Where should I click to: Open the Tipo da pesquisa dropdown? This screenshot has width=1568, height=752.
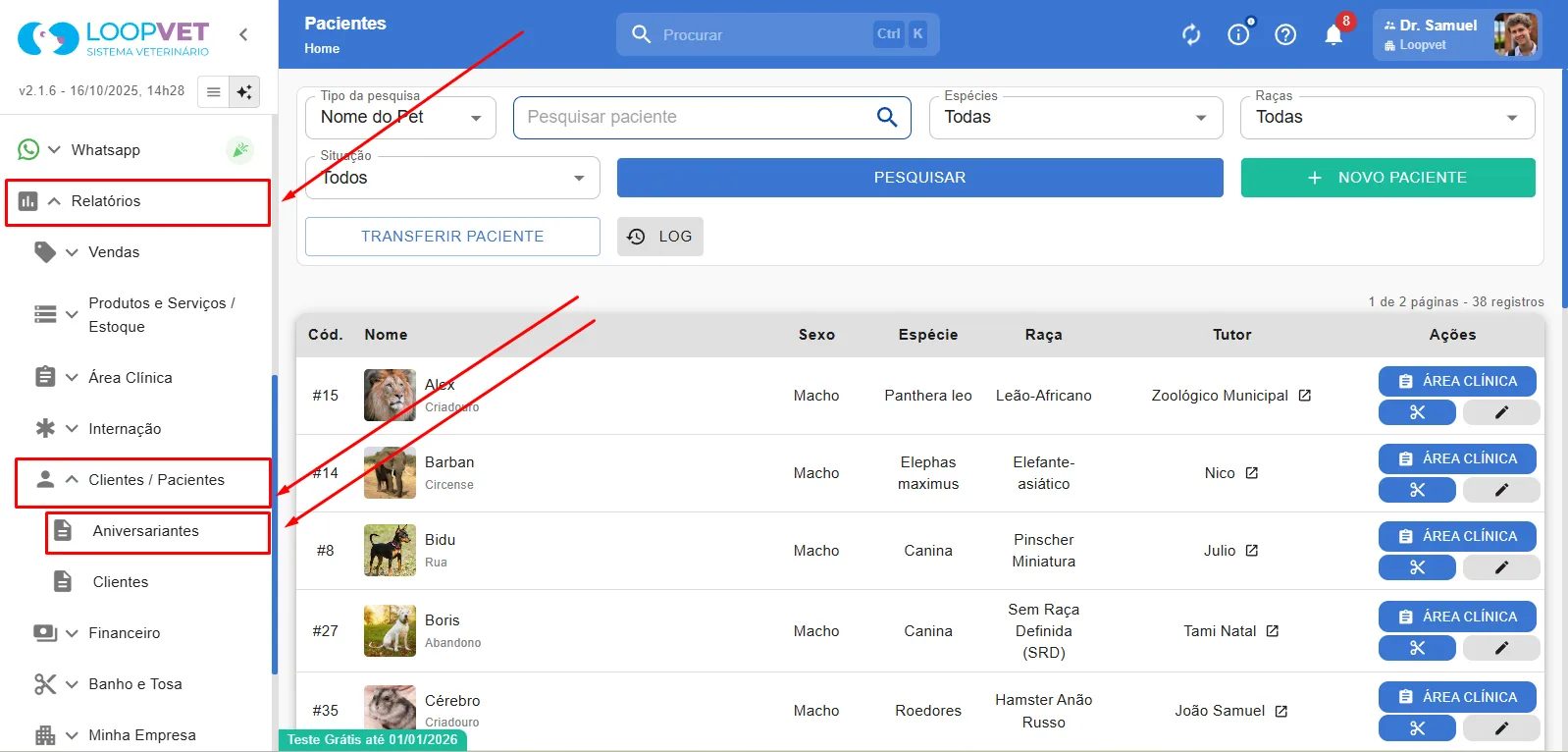click(400, 118)
